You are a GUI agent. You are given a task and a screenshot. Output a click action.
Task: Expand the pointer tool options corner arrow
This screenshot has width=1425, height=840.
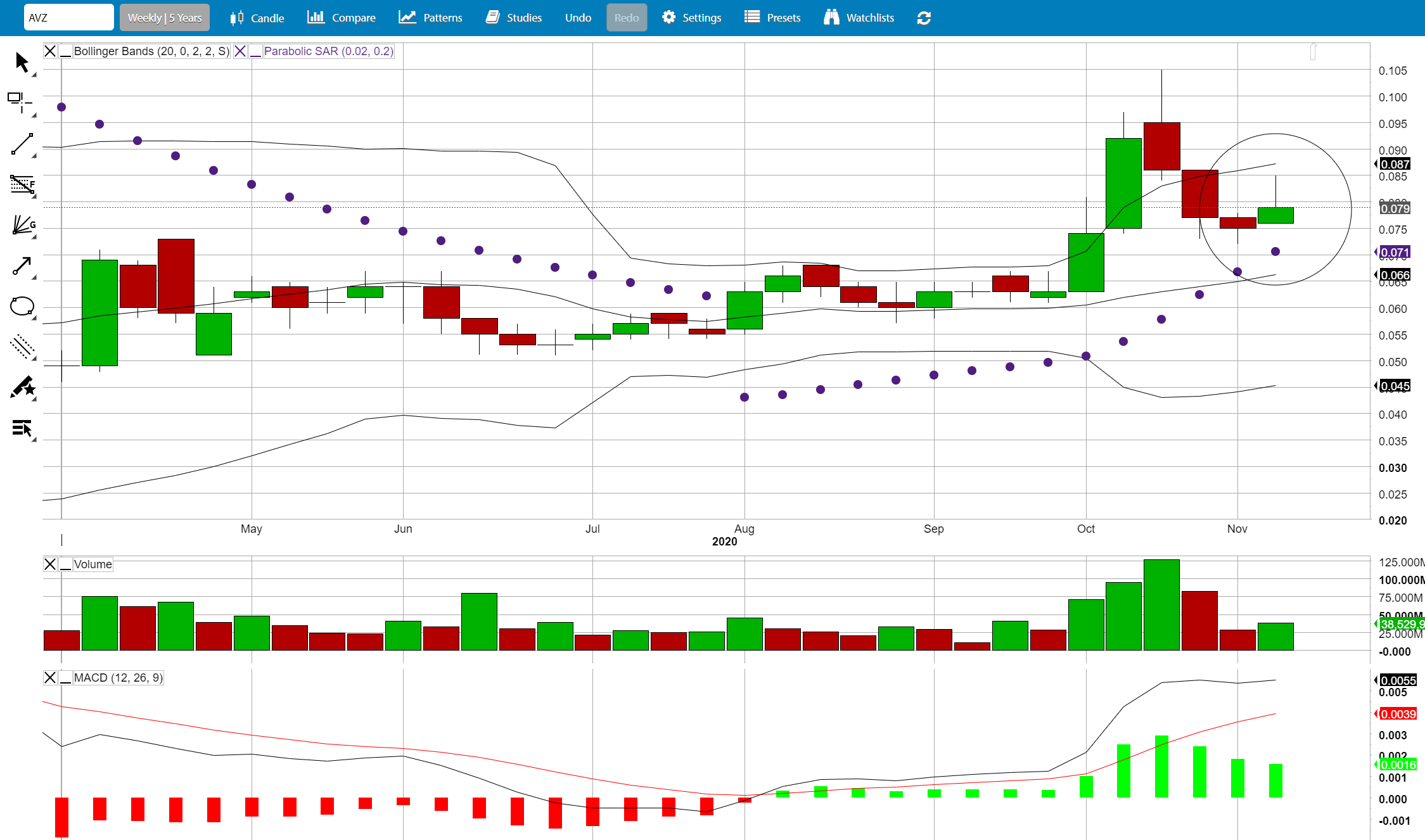coord(34,75)
